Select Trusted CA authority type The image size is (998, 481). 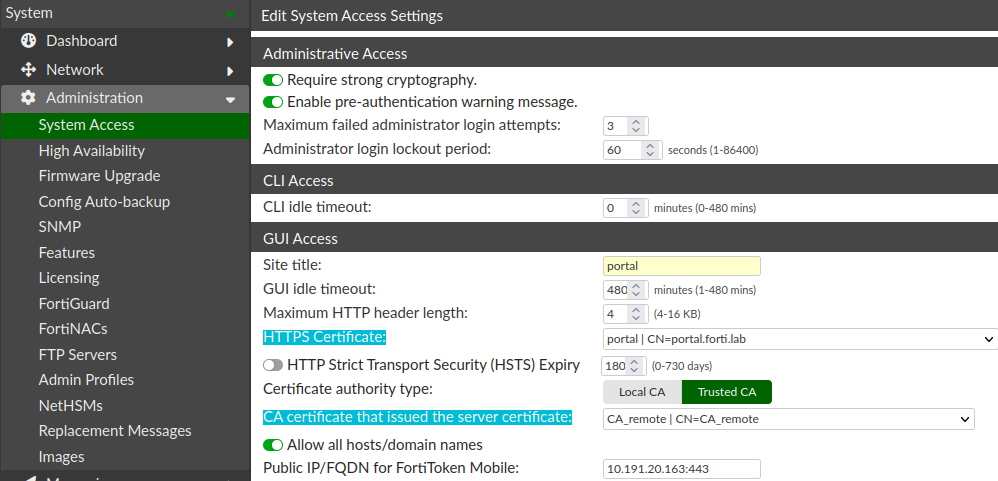pyautogui.click(x=726, y=392)
